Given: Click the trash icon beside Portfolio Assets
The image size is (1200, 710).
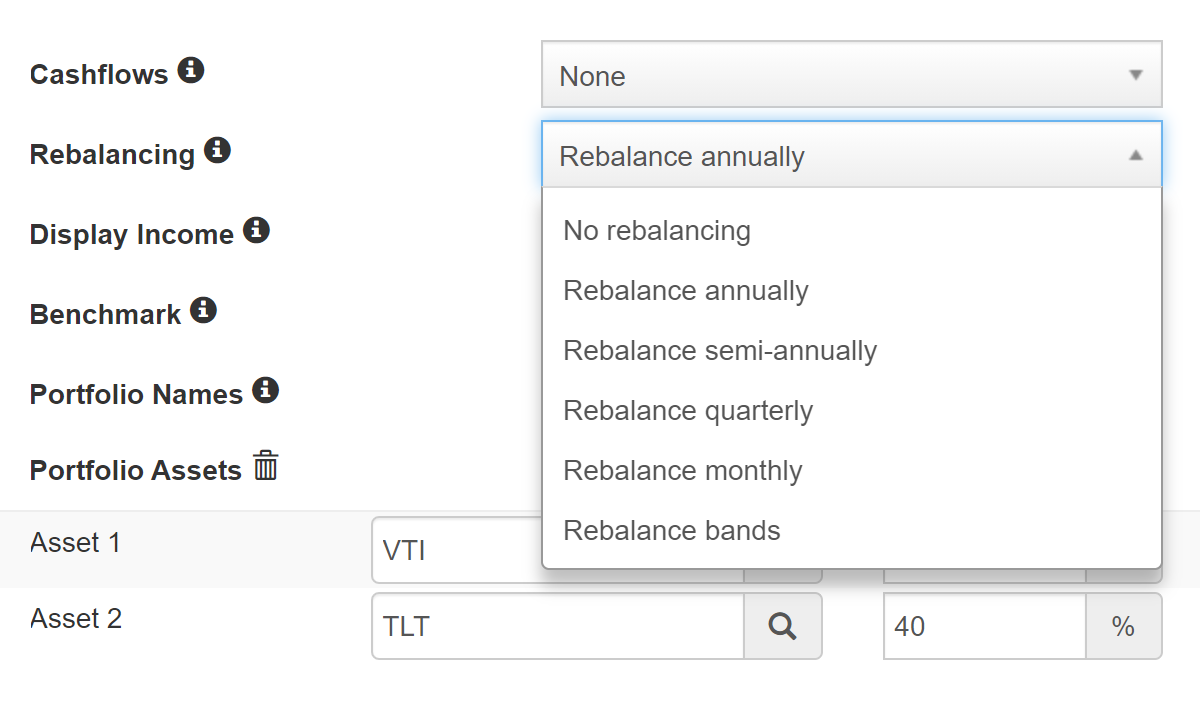Looking at the screenshot, I should 265,466.
